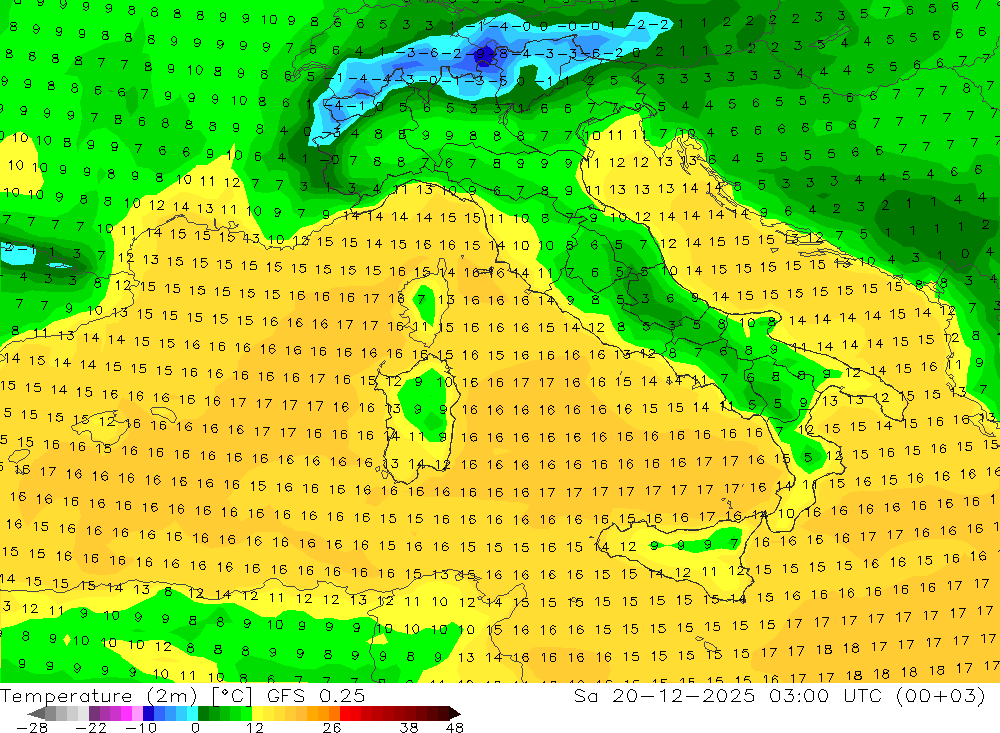This screenshot has height=733, width=1000.
Task: Click the 'GFS 0.25' model label
Action: (316, 696)
